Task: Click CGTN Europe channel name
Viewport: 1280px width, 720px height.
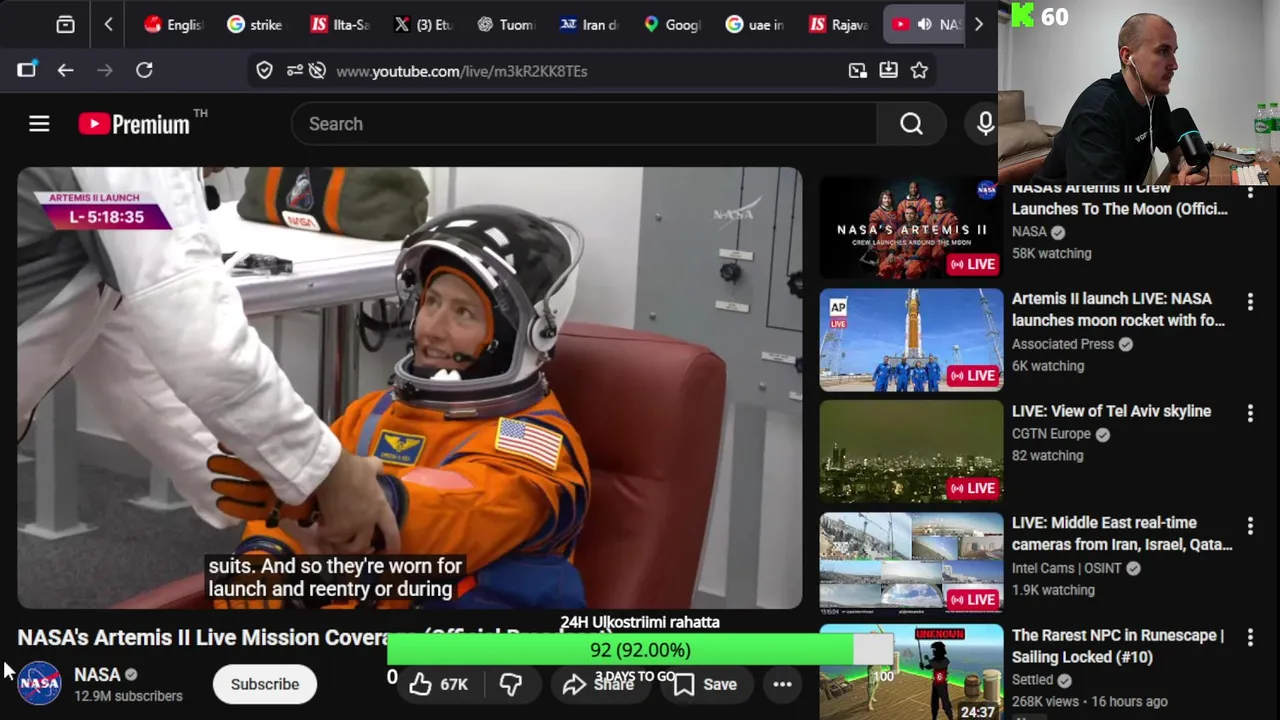Action: click(x=1051, y=434)
